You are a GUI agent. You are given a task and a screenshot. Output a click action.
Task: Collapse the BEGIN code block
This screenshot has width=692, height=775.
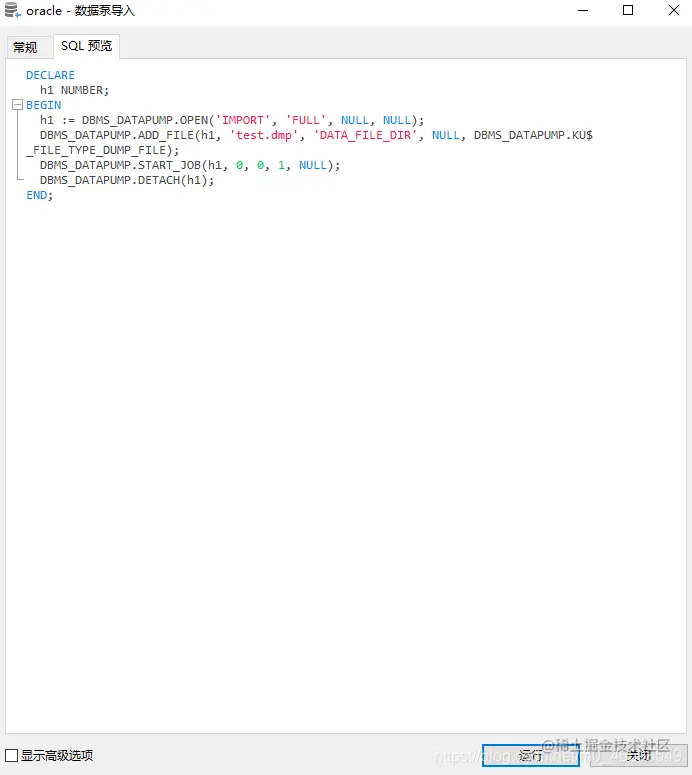[18, 105]
